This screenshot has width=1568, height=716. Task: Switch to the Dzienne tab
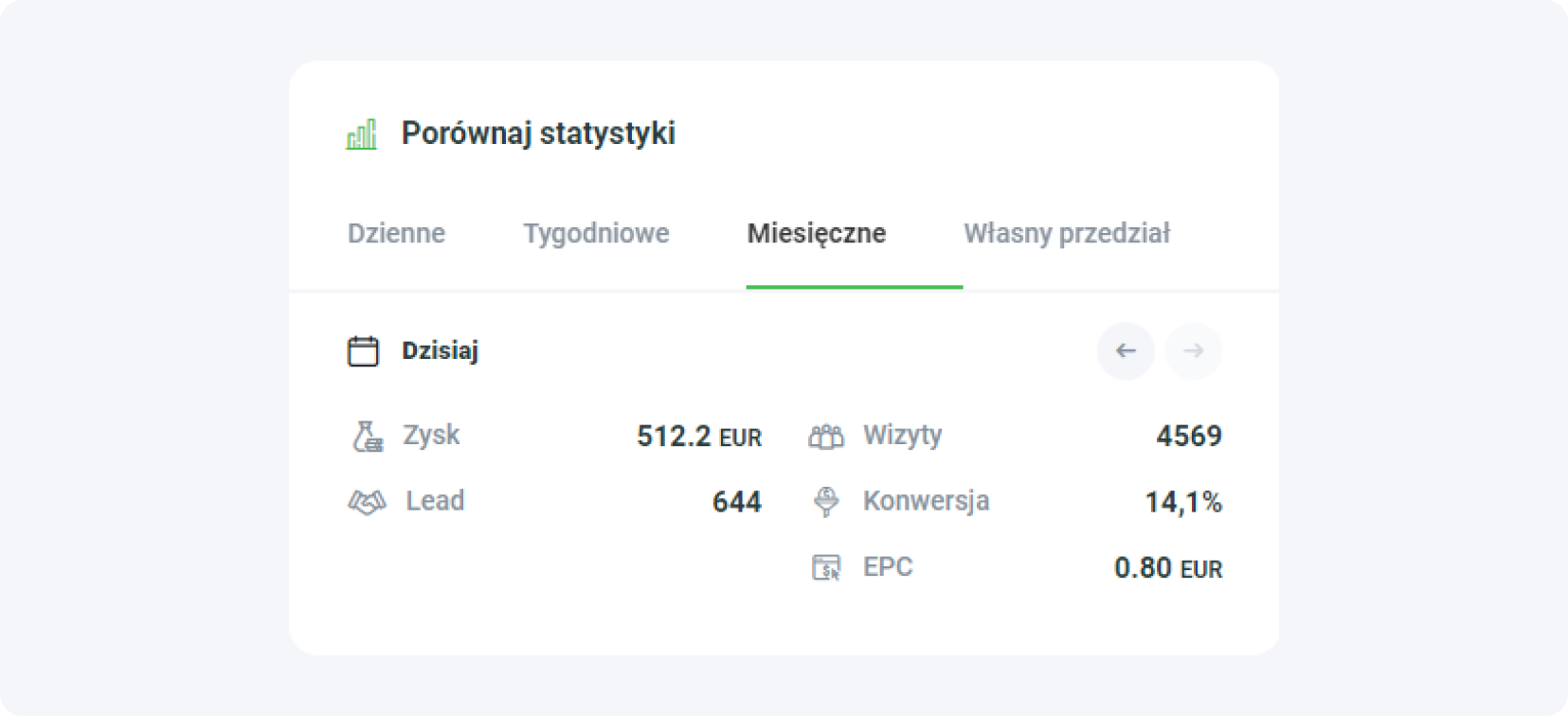pos(397,233)
